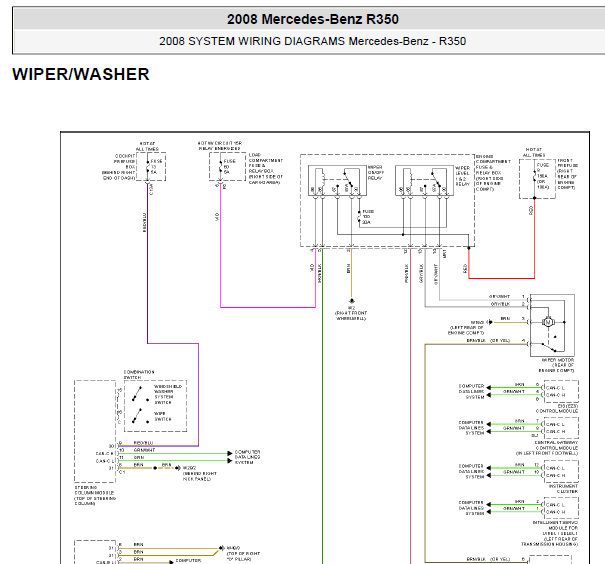
Task: Click the wipe switch contact symbol
Action: click(x=140, y=416)
